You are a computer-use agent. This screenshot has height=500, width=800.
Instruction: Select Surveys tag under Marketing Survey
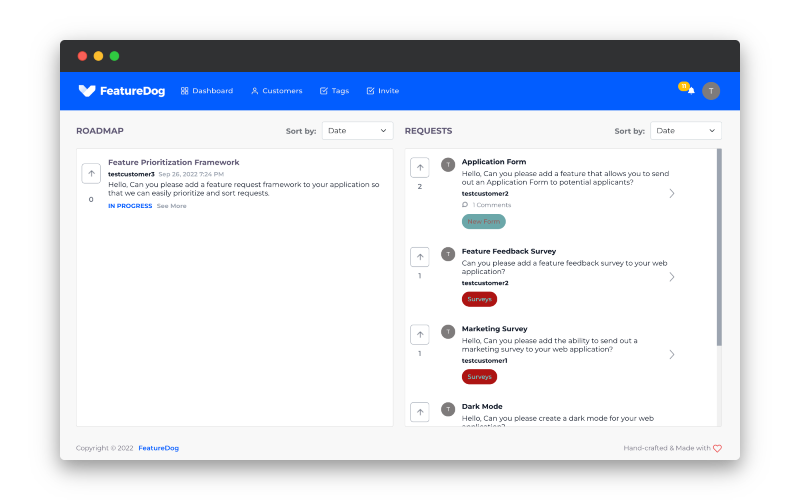tap(479, 377)
